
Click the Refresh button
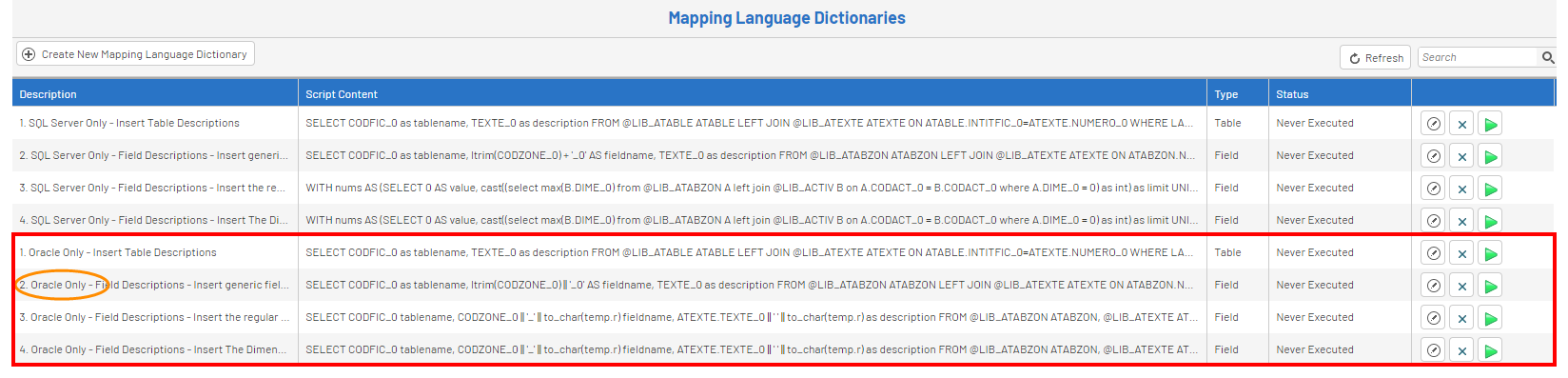[x=1376, y=58]
